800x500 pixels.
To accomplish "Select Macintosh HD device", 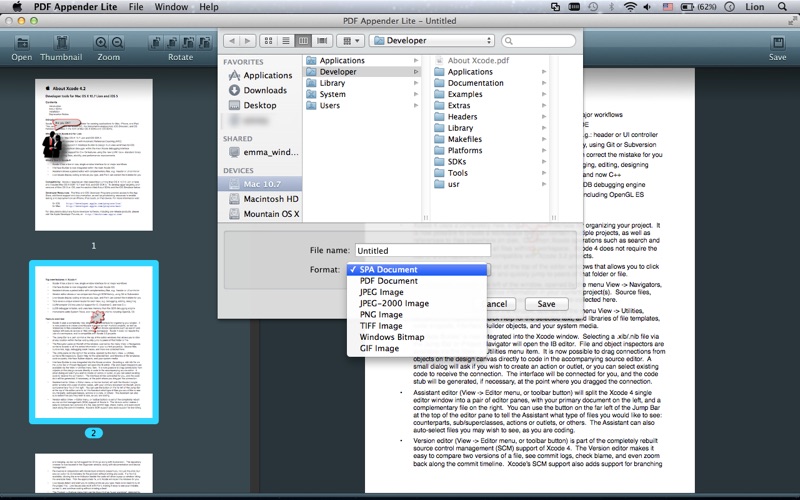I will point(263,199).
